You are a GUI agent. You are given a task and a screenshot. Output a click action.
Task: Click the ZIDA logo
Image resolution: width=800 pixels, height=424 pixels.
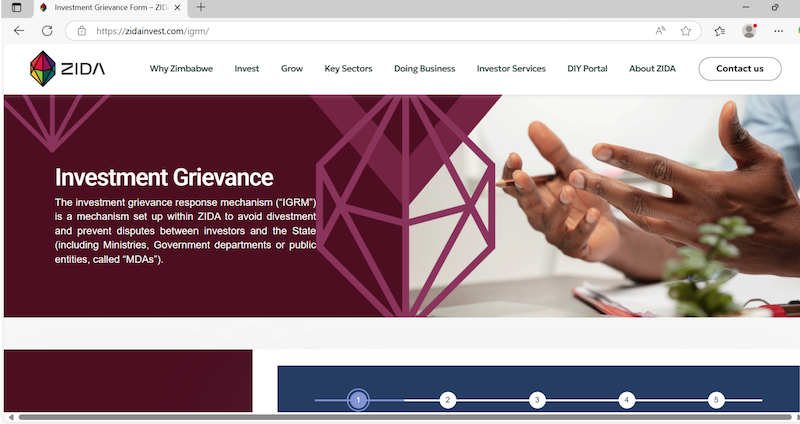pos(67,68)
